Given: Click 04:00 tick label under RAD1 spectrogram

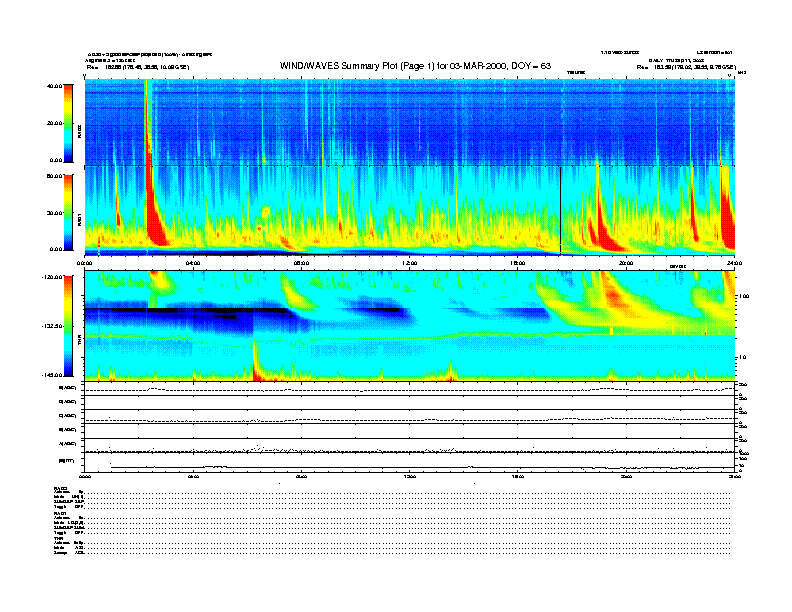Looking at the screenshot, I should pyautogui.click(x=193, y=263).
